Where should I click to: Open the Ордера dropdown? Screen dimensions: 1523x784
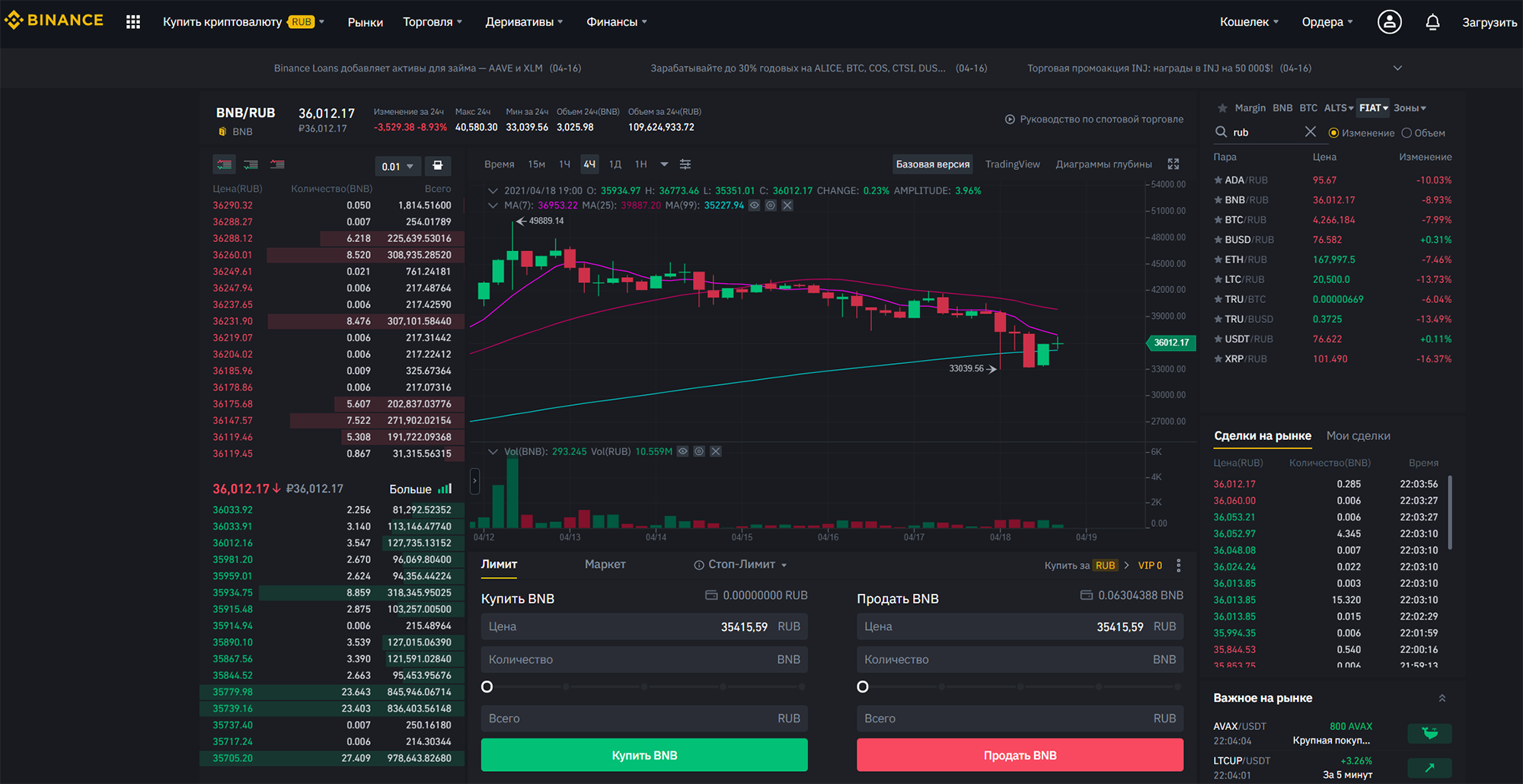(x=1327, y=22)
